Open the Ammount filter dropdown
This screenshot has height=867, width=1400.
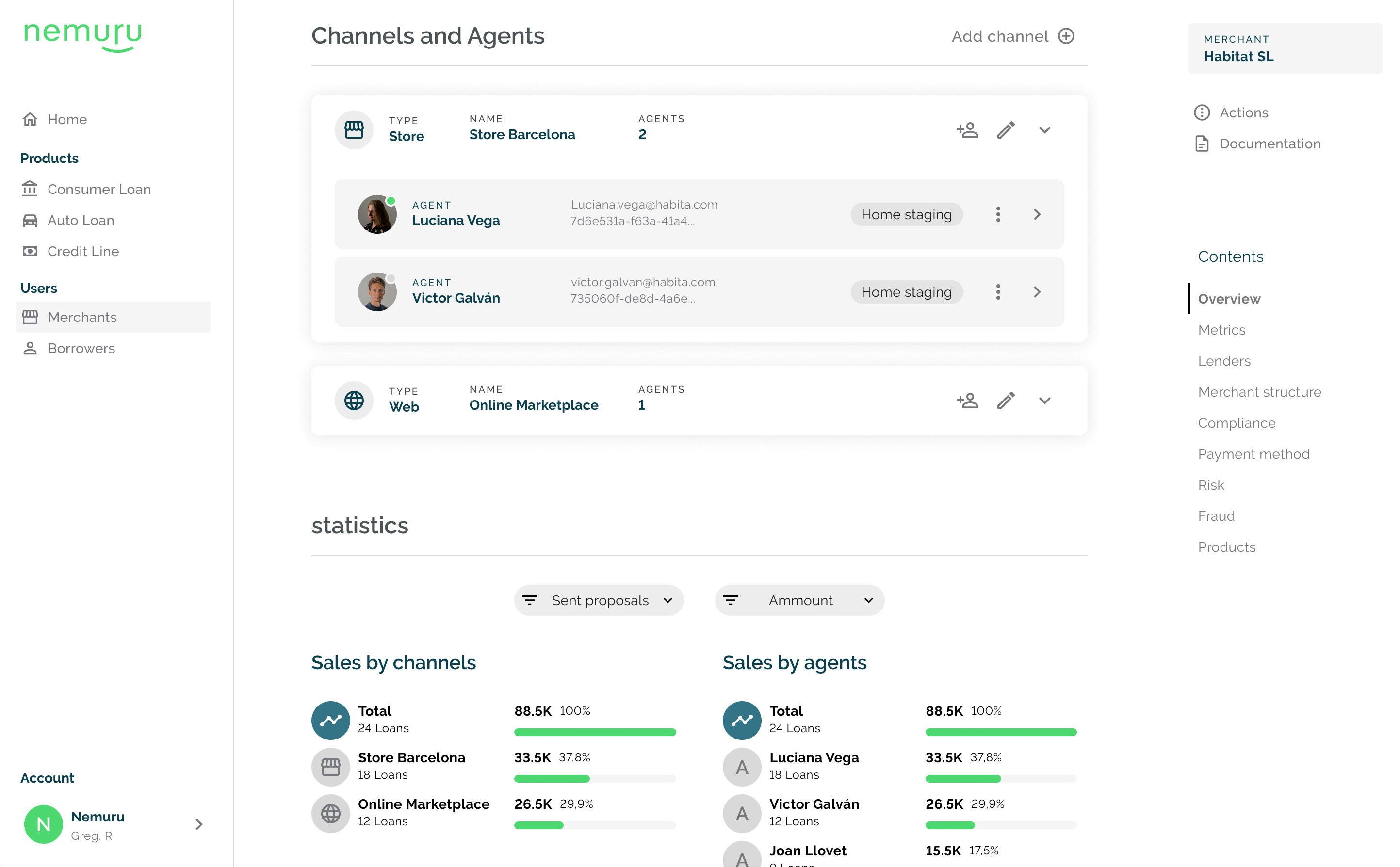799,600
